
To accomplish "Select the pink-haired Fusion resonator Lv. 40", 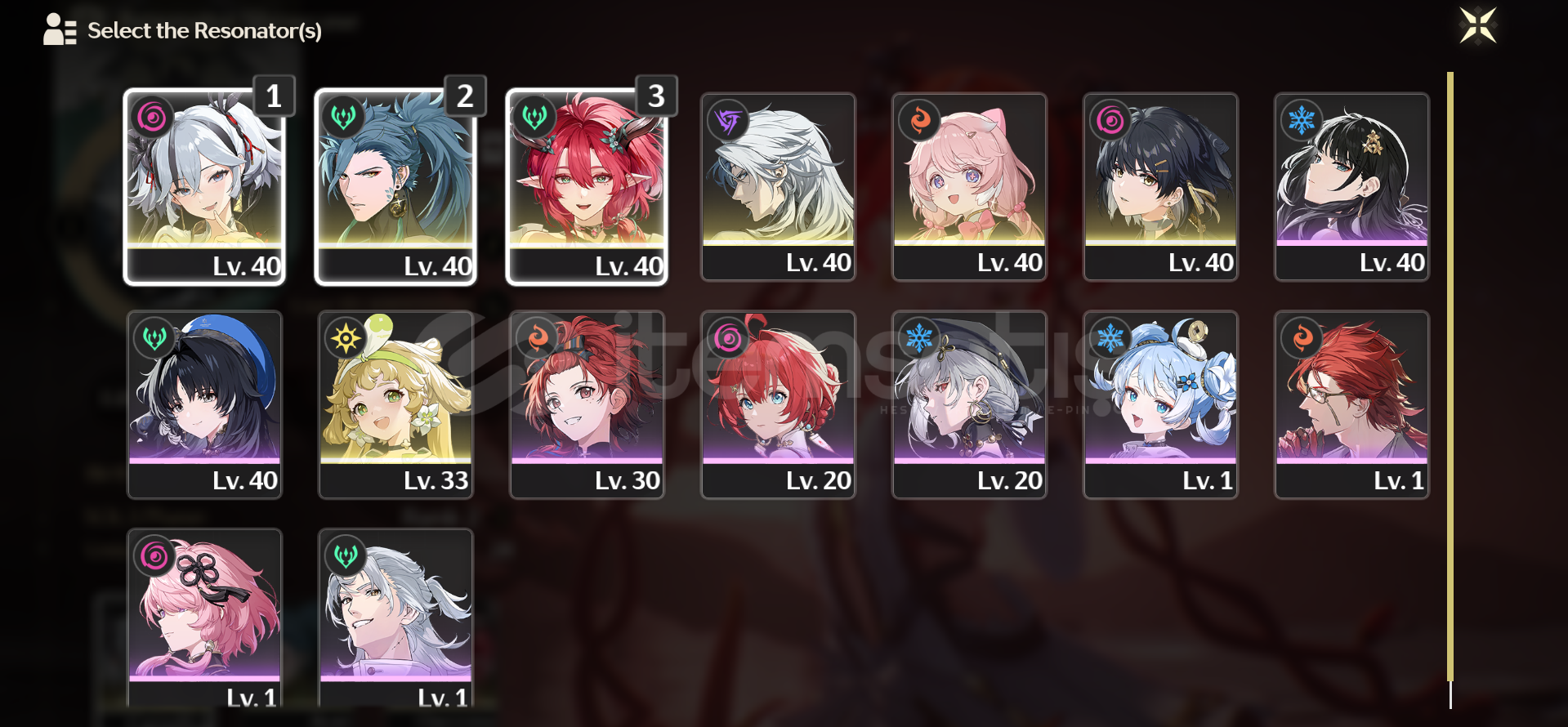I will click(969, 187).
